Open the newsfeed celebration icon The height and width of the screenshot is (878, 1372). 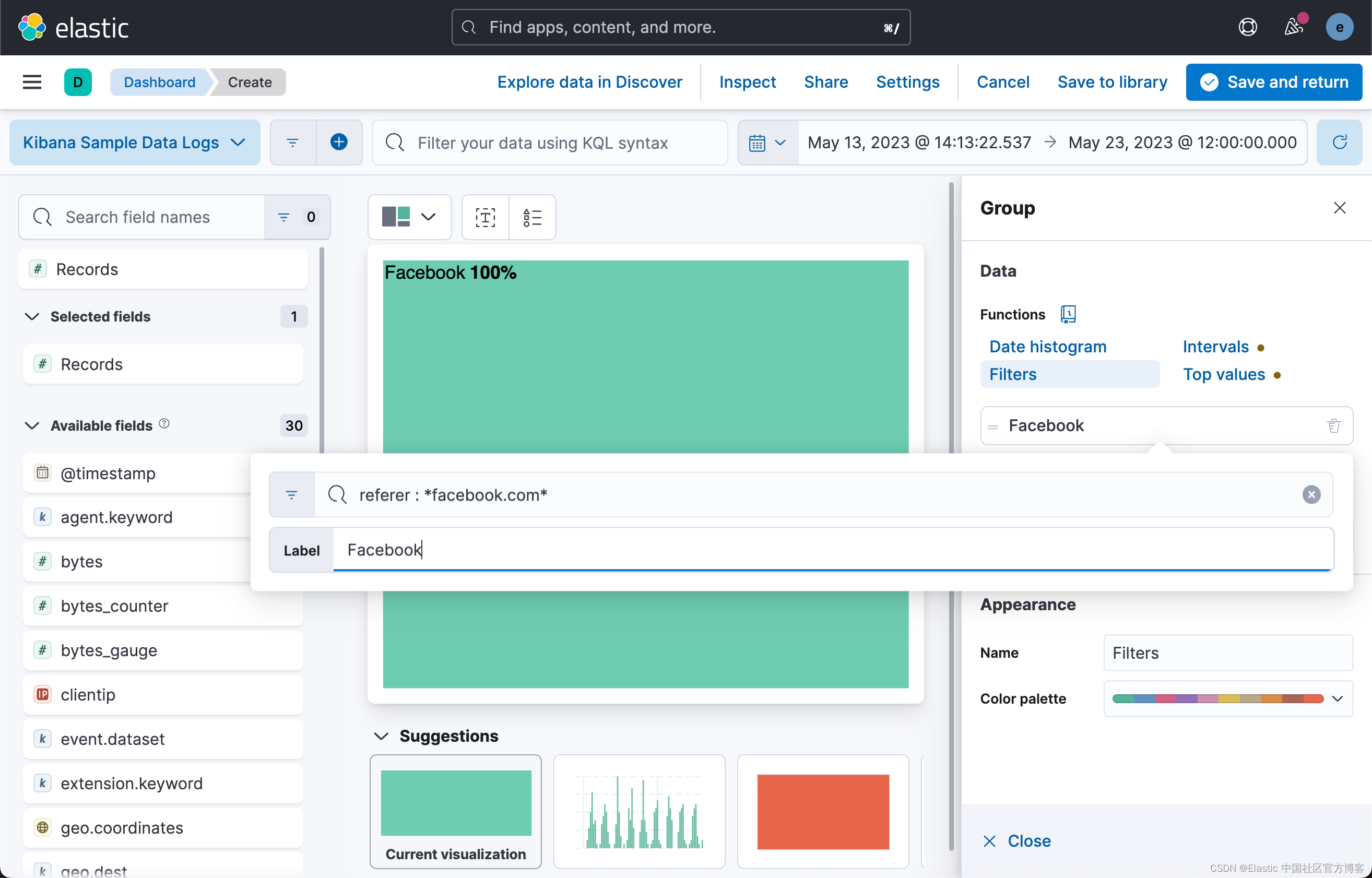click(1293, 27)
